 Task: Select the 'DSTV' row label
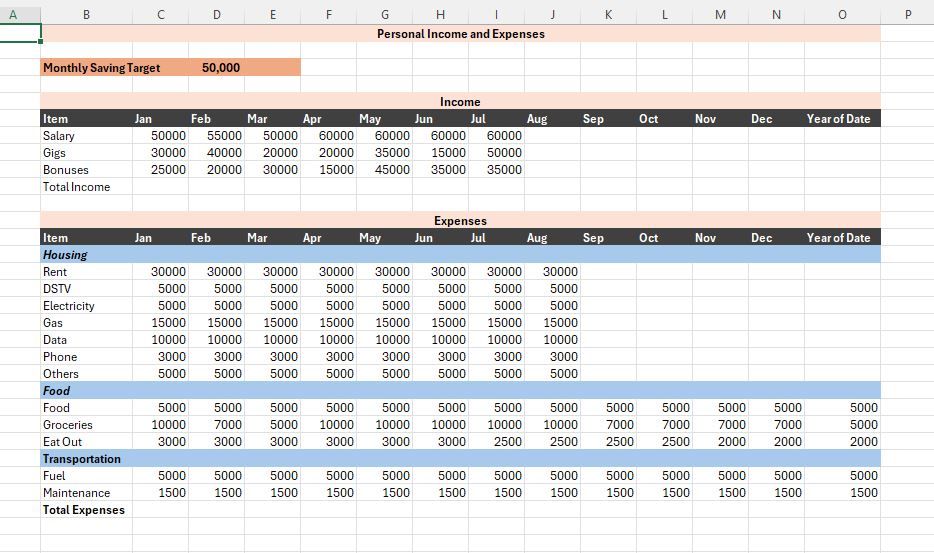(57, 289)
